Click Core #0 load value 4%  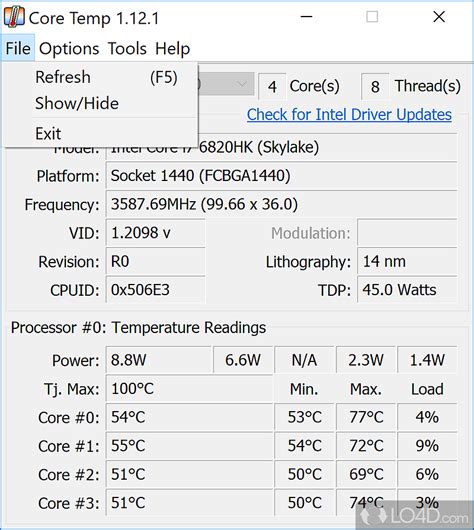pyautogui.click(x=427, y=417)
